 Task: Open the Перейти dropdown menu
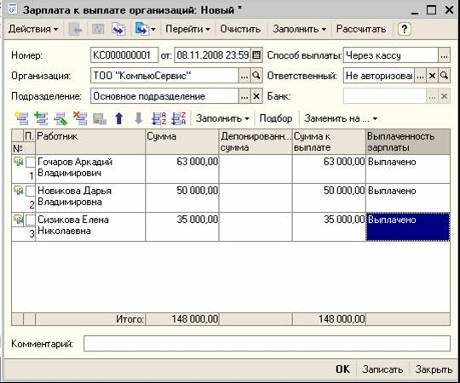pyautogui.click(x=188, y=29)
